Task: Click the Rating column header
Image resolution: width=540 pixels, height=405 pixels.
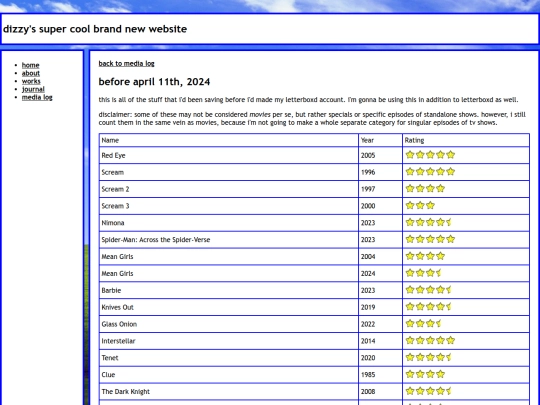Action: (x=466, y=140)
